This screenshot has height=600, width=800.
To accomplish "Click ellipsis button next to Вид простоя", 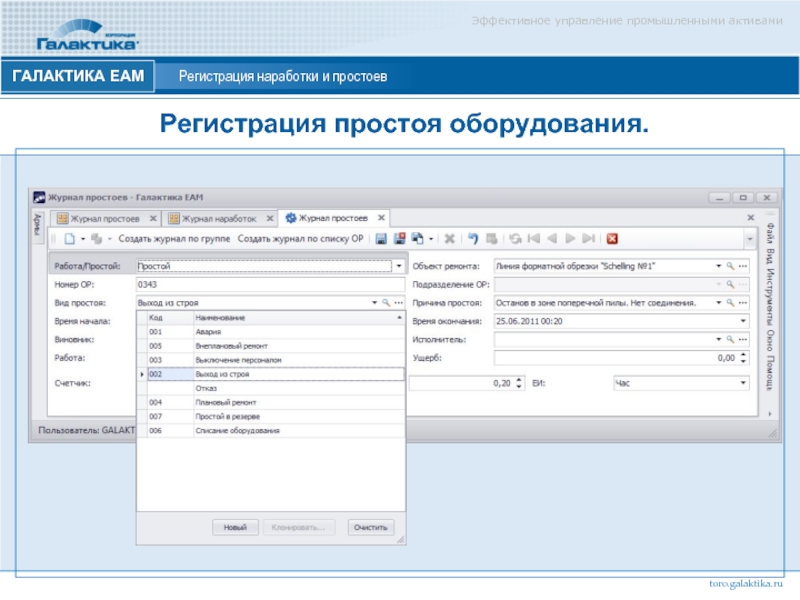I will pyautogui.click(x=397, y=302).
